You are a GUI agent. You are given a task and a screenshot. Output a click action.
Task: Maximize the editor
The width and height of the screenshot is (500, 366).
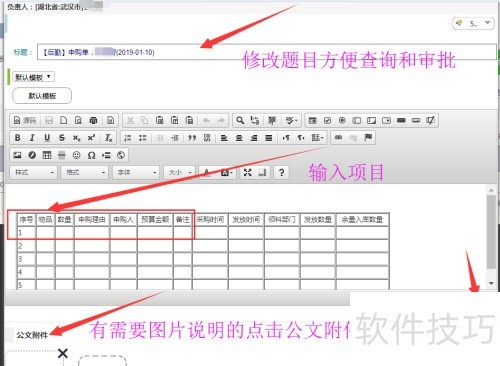tap(247, 172)
